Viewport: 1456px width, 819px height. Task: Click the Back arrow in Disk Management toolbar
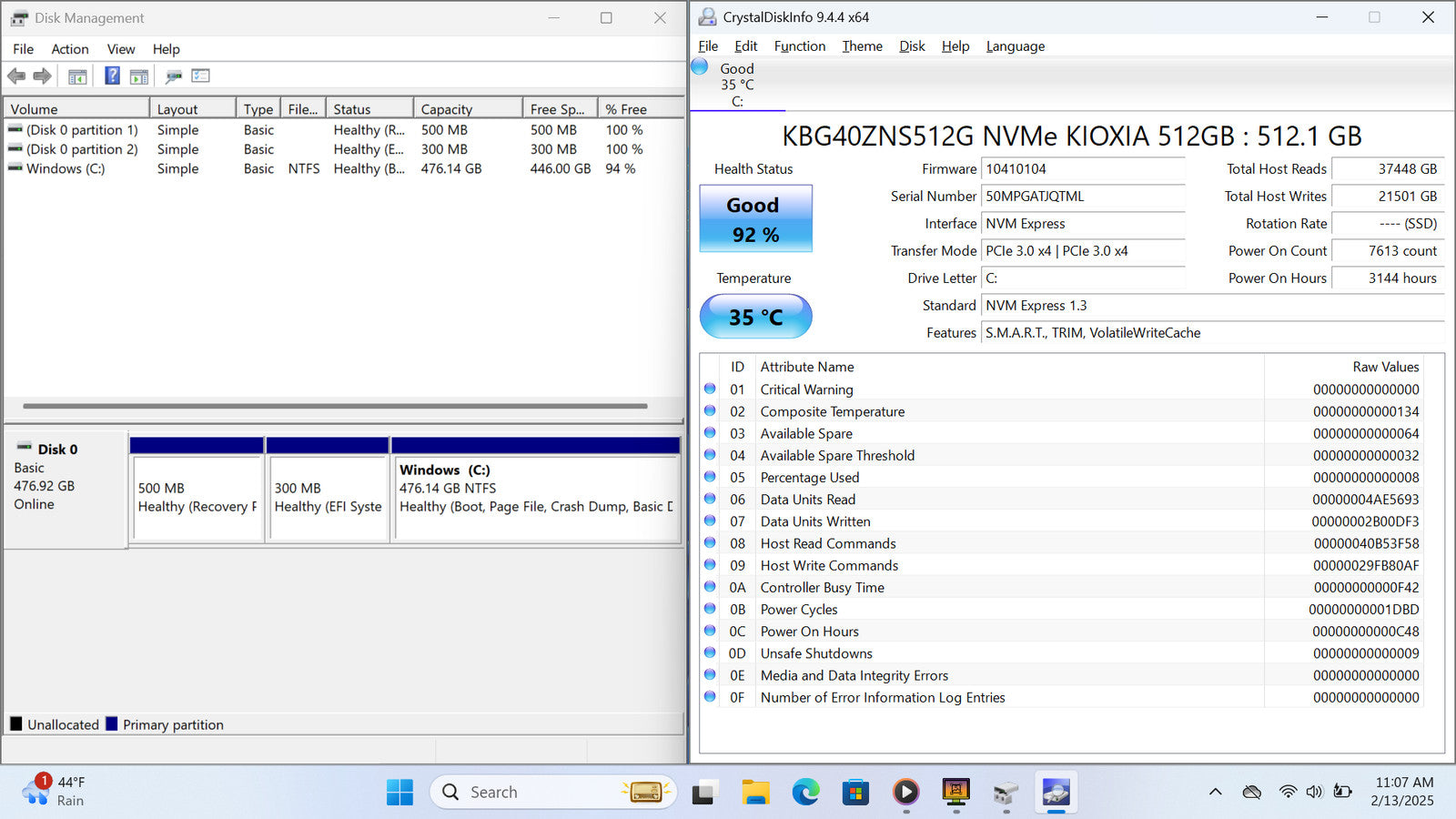[16, 76]
